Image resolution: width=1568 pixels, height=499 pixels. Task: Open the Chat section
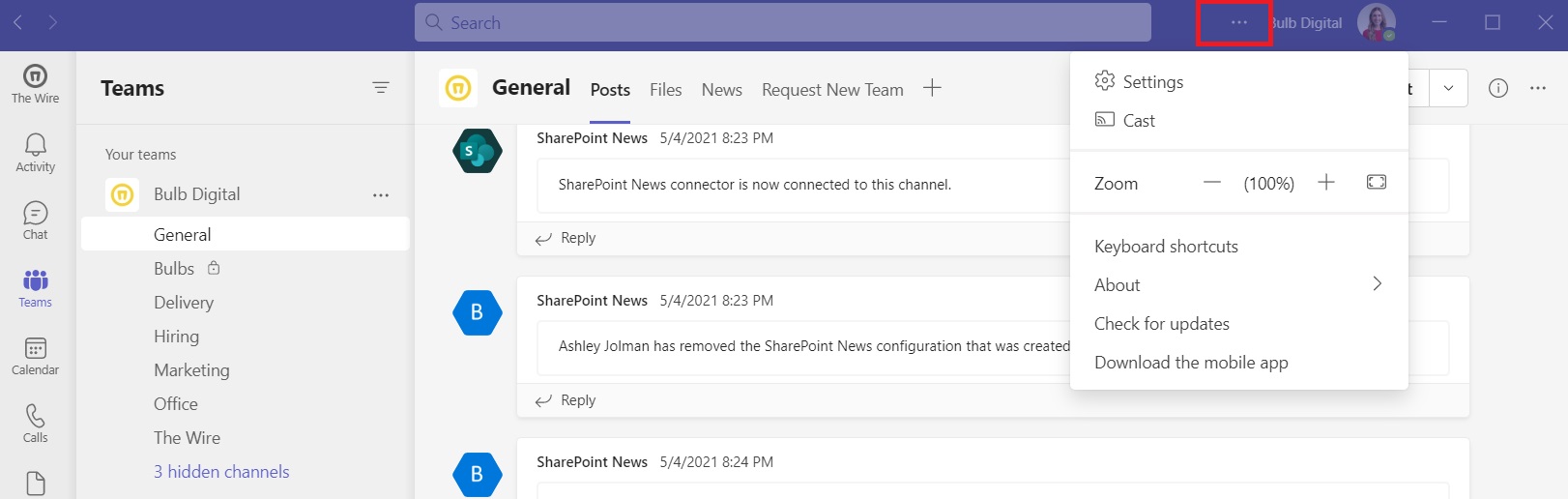(35, 220)
